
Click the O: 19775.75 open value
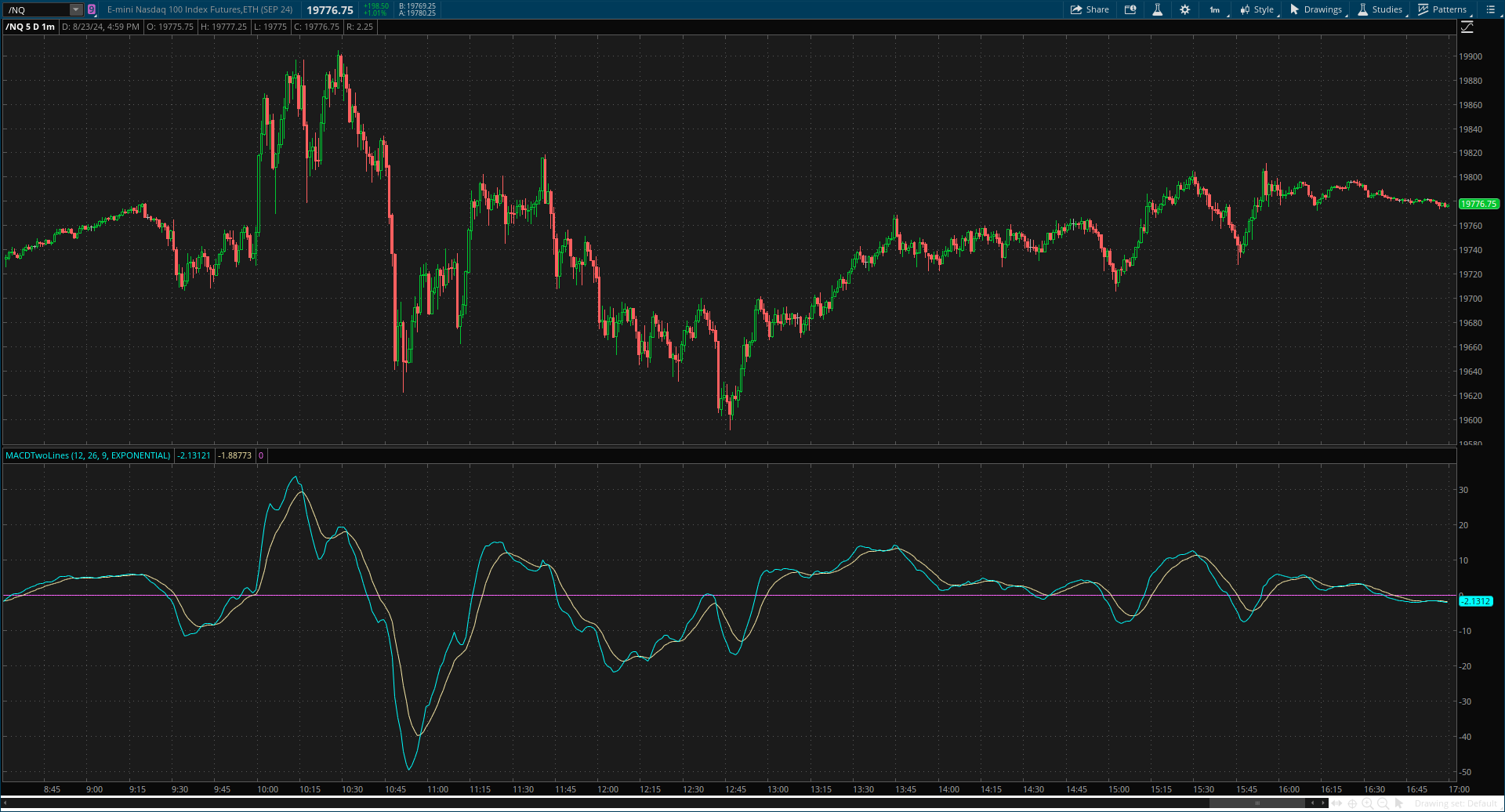(x=170, y=27)
